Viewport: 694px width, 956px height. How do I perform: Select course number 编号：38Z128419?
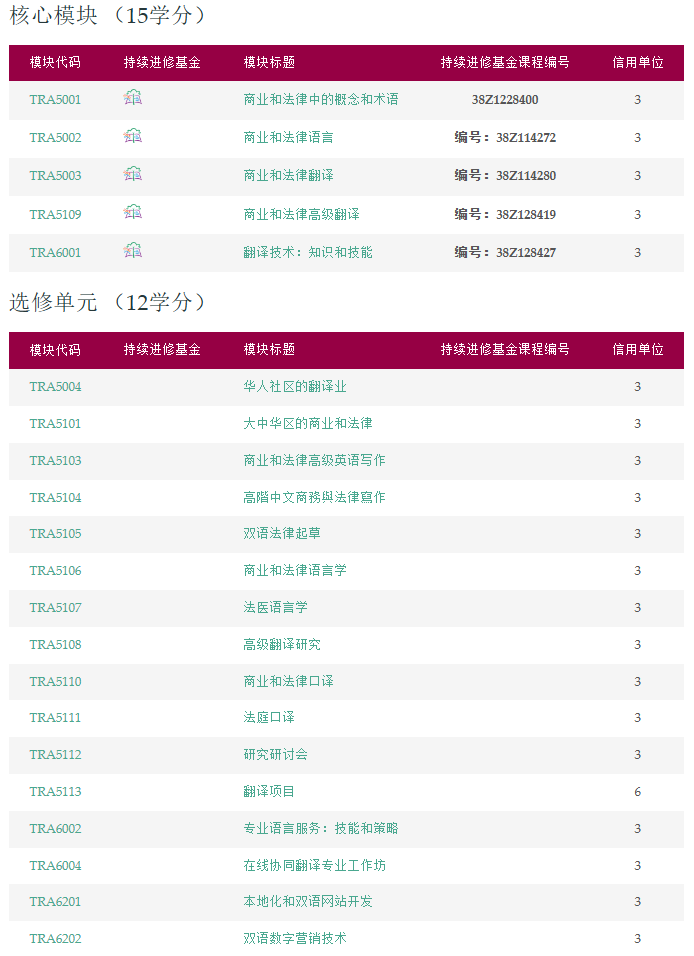click(505, 215)
